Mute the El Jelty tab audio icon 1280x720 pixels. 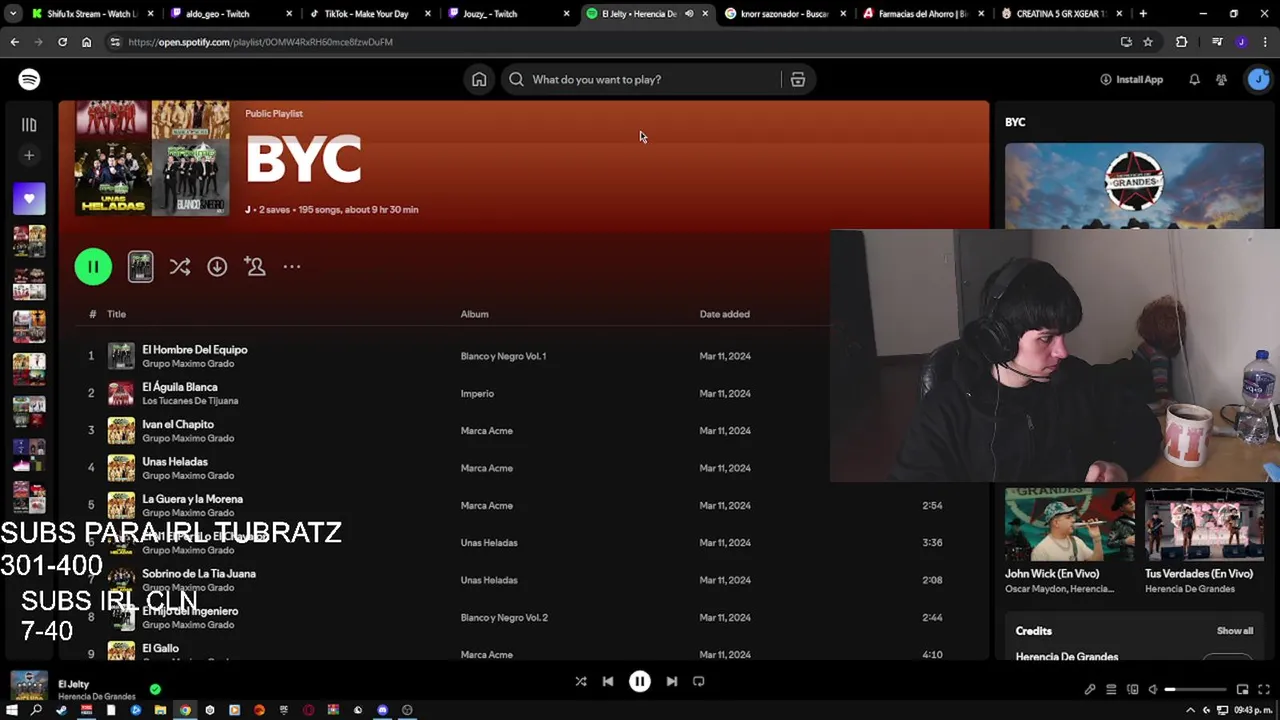689,14
